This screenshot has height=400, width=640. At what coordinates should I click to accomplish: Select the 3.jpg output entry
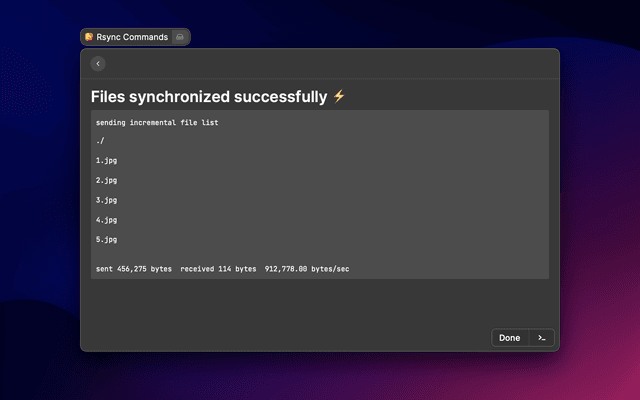[x=107, y=200]
